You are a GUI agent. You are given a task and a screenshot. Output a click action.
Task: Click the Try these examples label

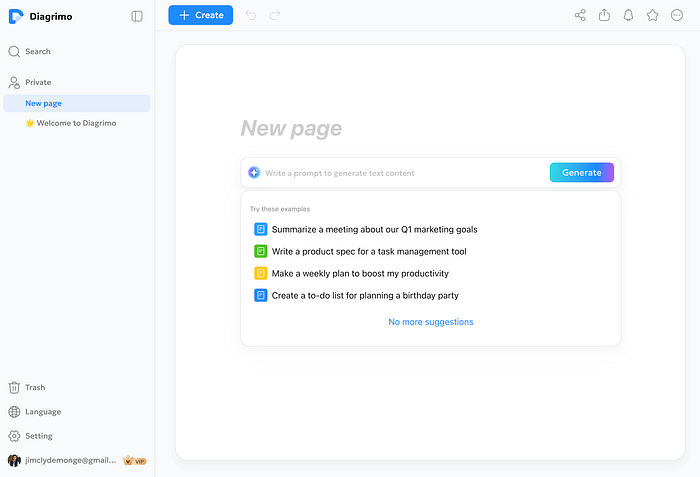pos(280,209)
